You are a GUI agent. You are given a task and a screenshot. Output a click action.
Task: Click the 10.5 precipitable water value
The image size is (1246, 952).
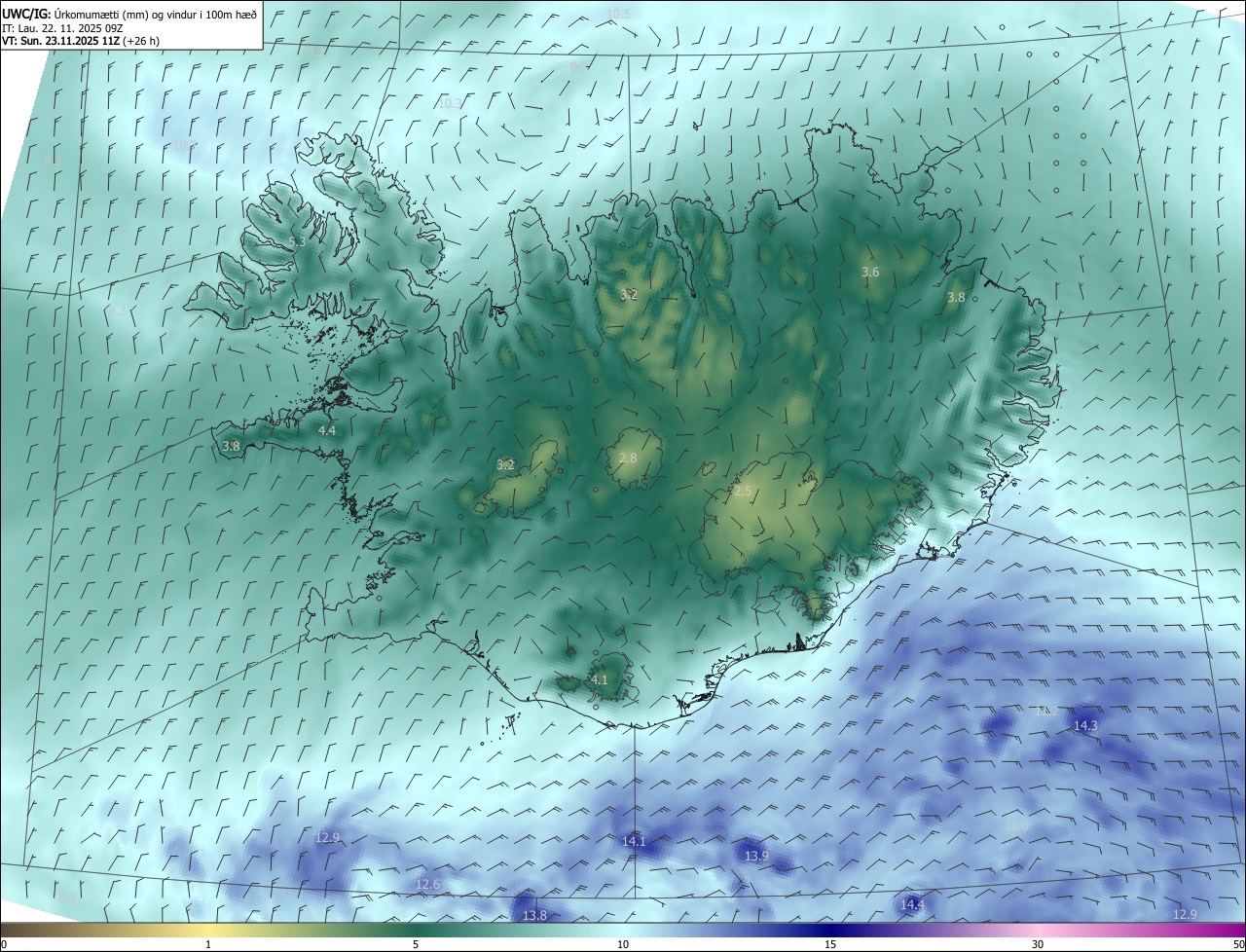tap(619, 14)
